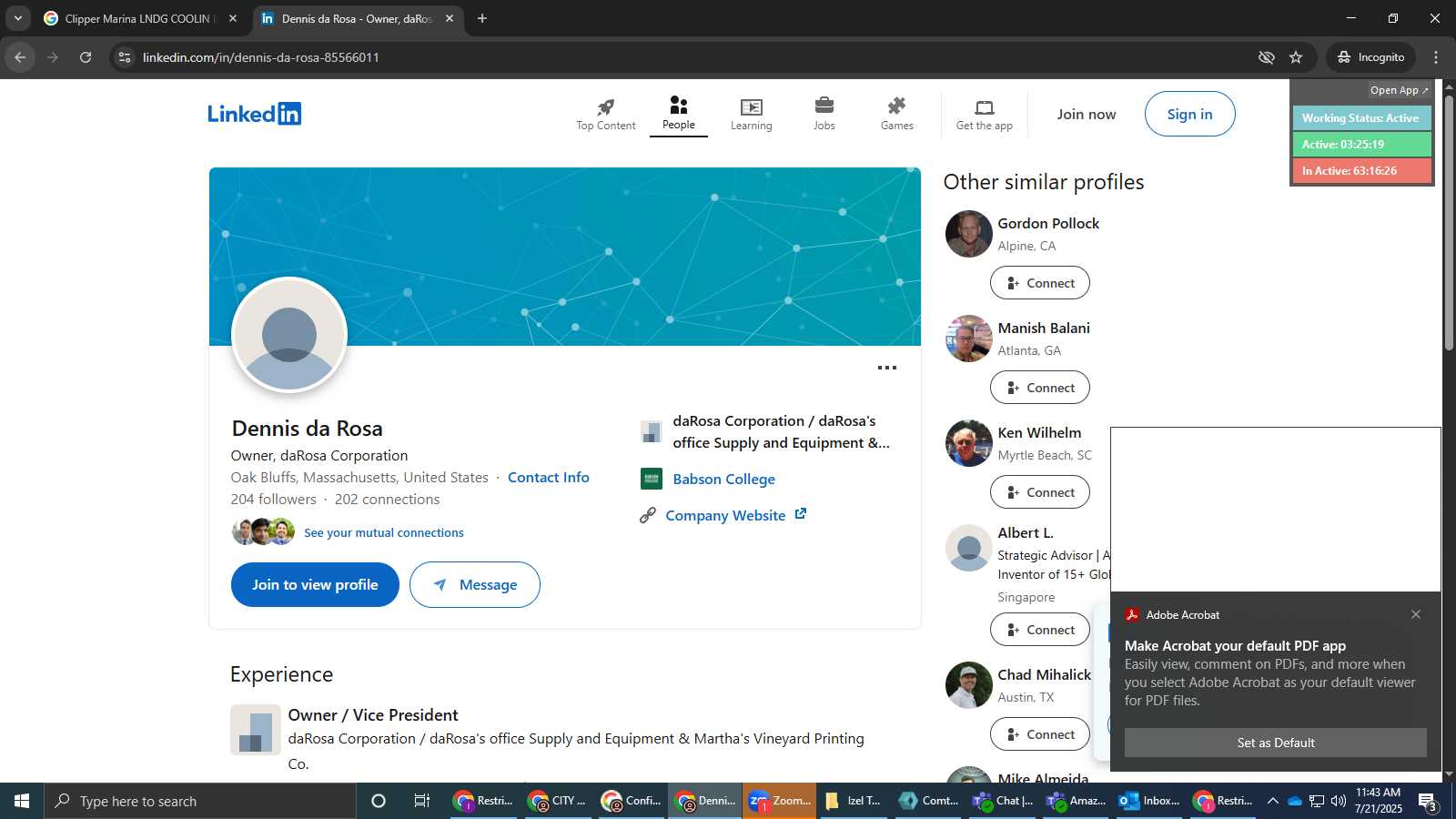This screenshot has width=1456, height=819.
Task: Click the browser Back arrow
Action: pos(20,57)
